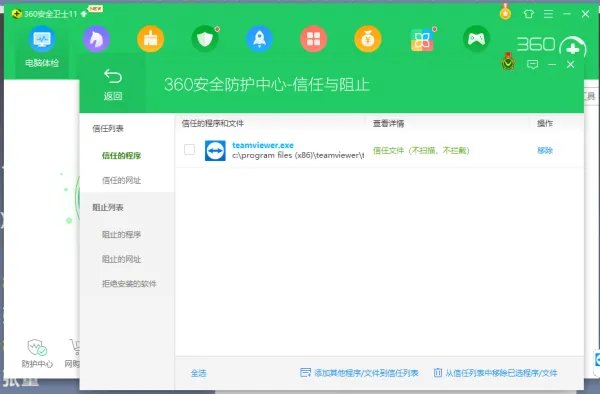Open the orange money bag icon

368,39
